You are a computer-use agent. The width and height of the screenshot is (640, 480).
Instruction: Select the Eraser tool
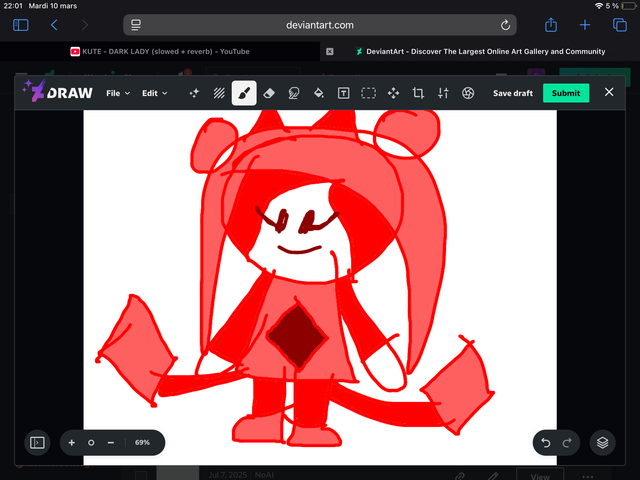click(x=268, y=93)
